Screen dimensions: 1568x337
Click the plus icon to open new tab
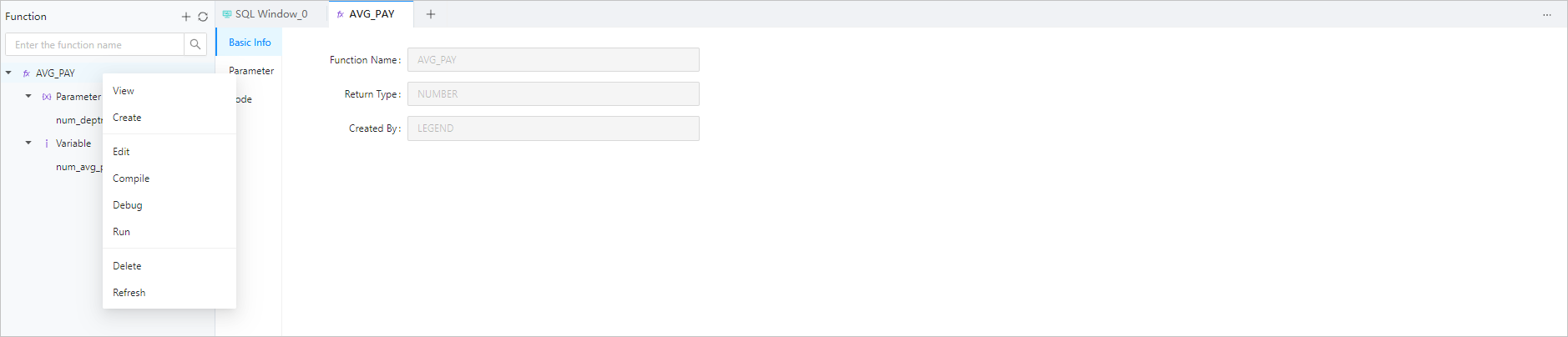click(x=431, y=14)
